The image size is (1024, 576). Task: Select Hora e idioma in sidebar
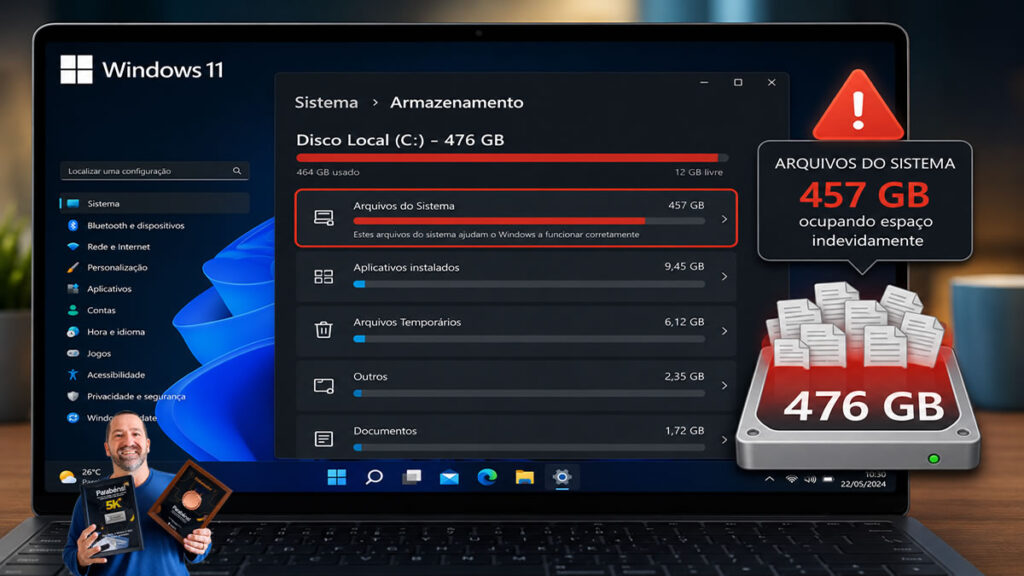point(116,332)
